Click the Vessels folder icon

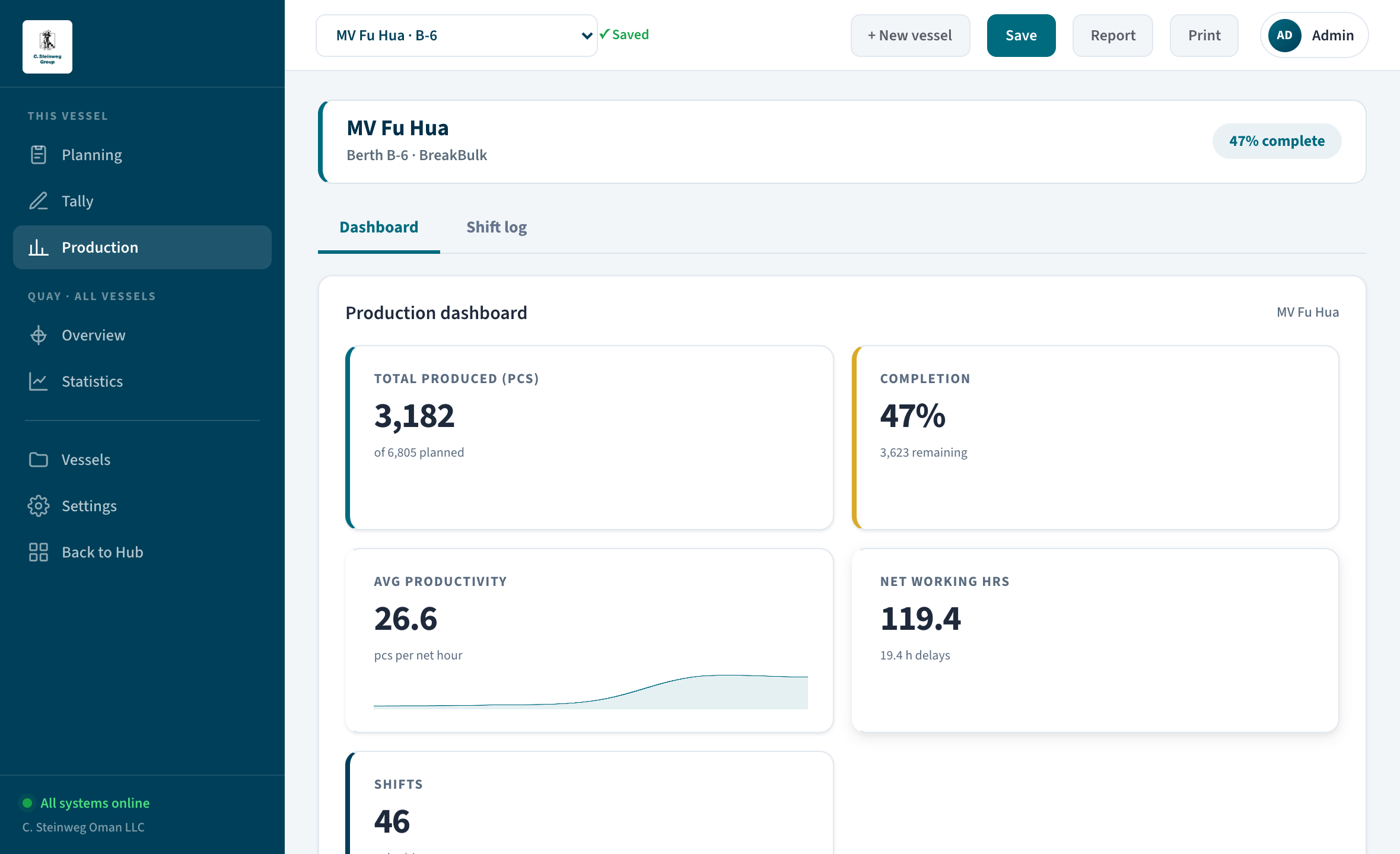39,460
